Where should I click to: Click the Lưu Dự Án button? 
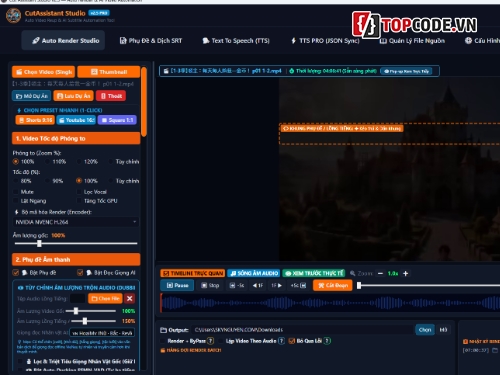point(74,96)
